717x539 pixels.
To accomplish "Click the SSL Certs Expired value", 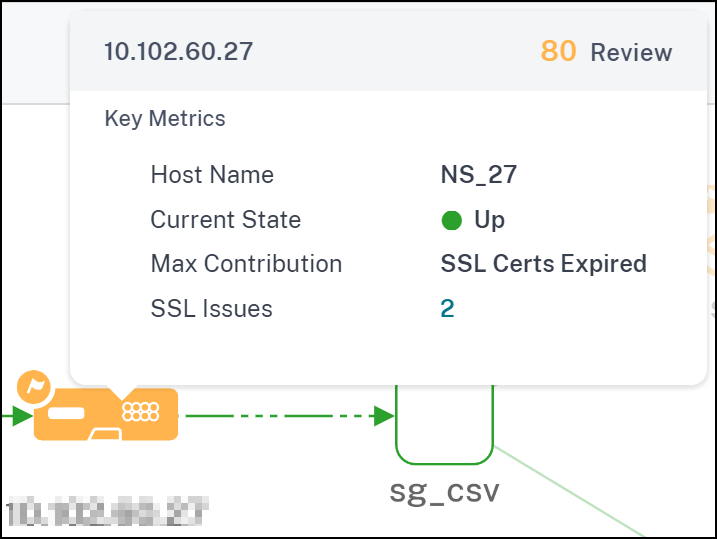I will point(543,264).
